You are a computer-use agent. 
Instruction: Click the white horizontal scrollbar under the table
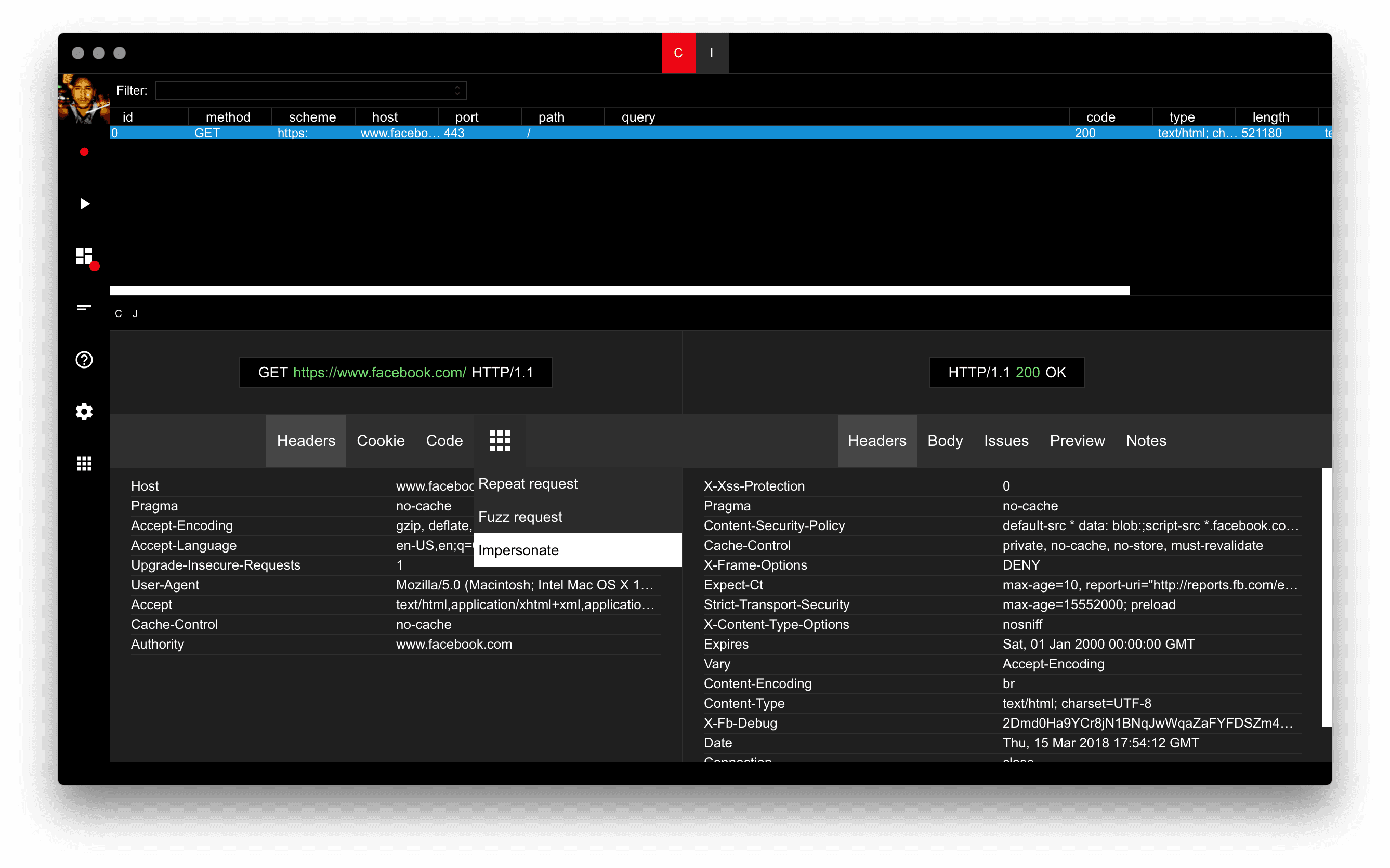[x=620, y=291]
